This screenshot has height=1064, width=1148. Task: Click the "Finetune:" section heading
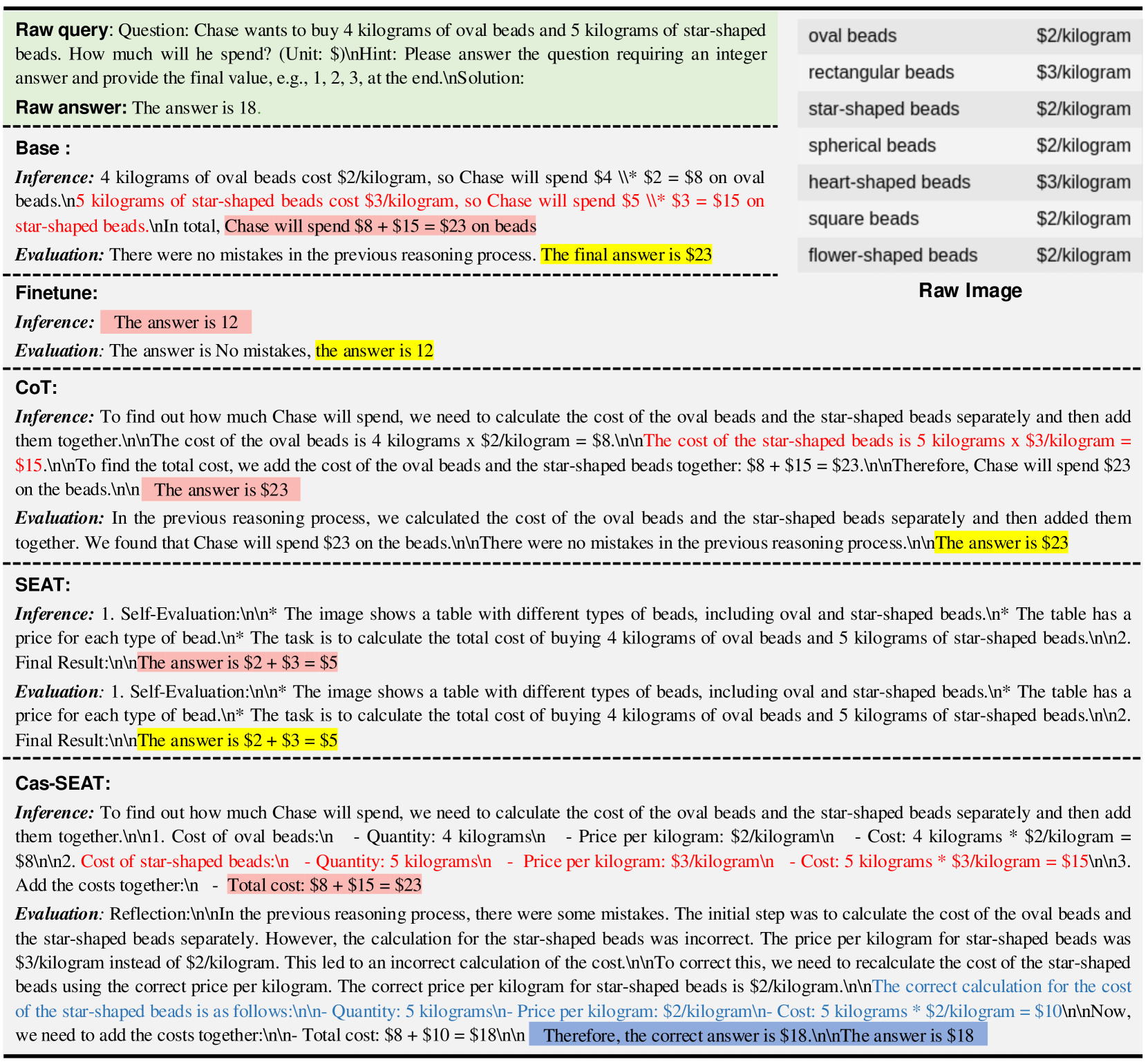[57, 293]
